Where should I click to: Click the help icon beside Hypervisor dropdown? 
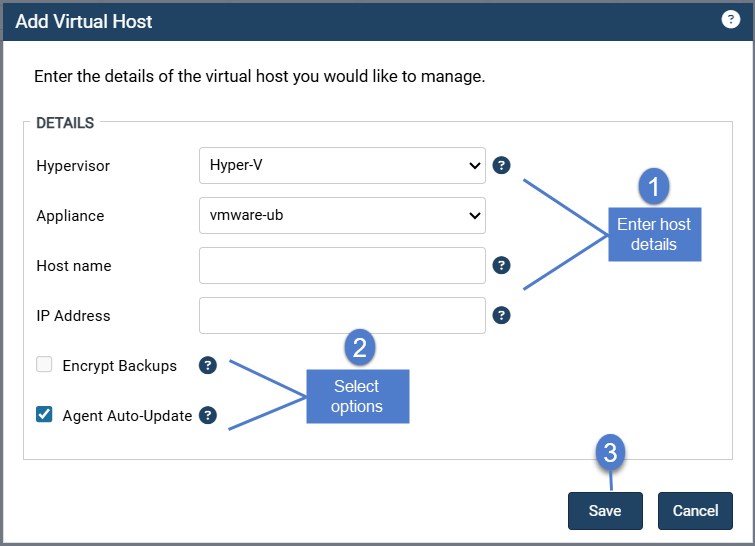pyautogui.click(x=502, y=165)
